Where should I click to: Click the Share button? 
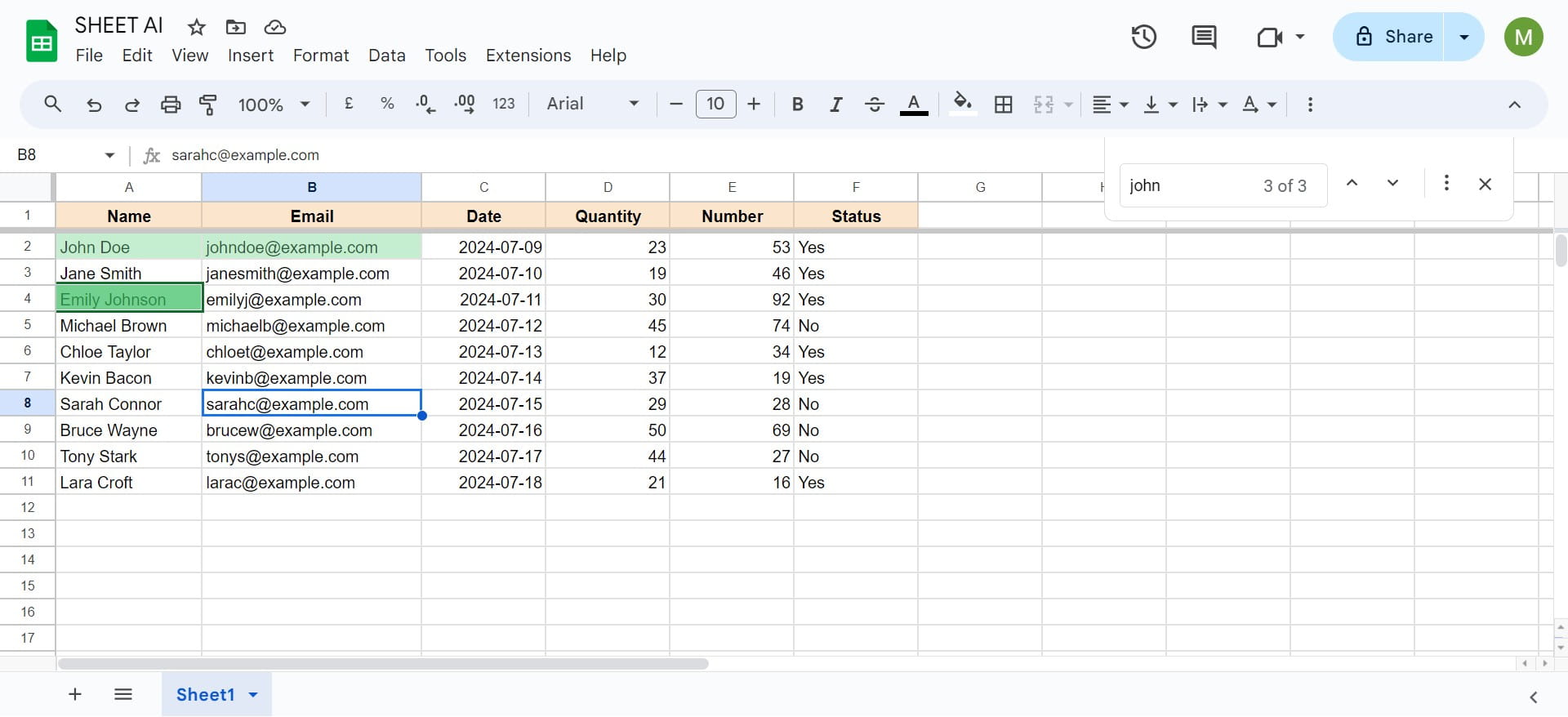tap(1393, 38)
